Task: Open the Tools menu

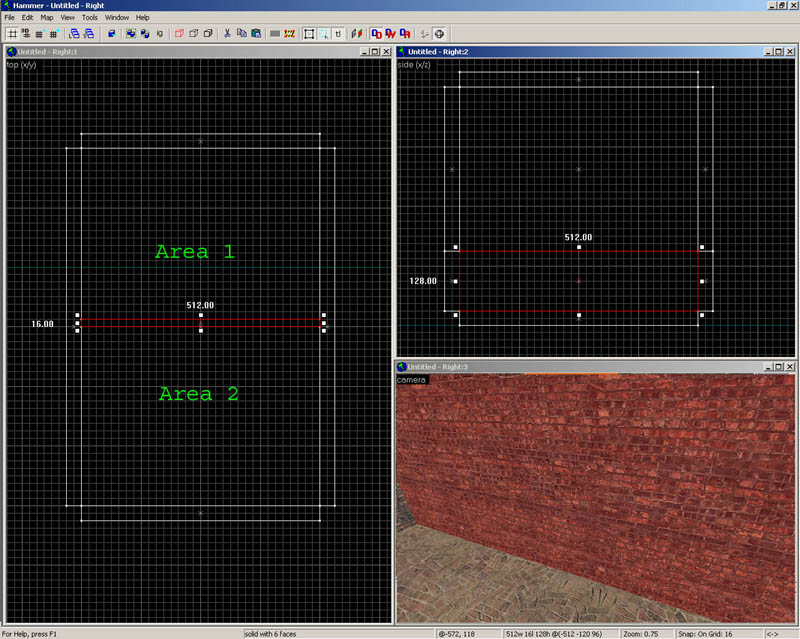Action: [x=90, y=18]
